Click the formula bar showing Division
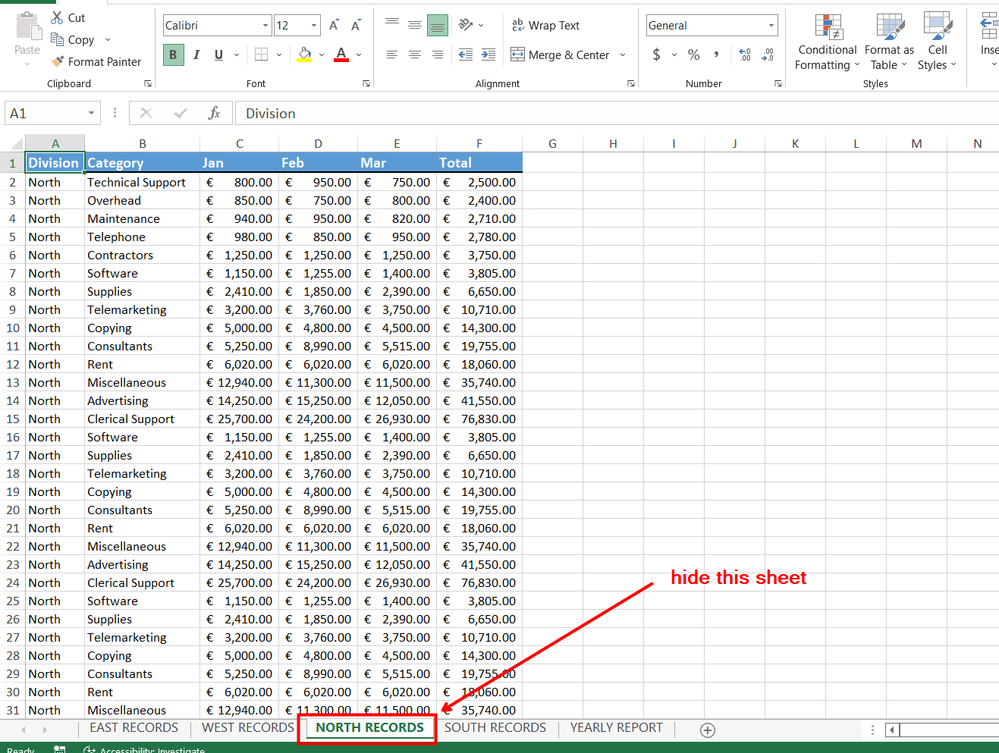 click(x=615, y=113)
